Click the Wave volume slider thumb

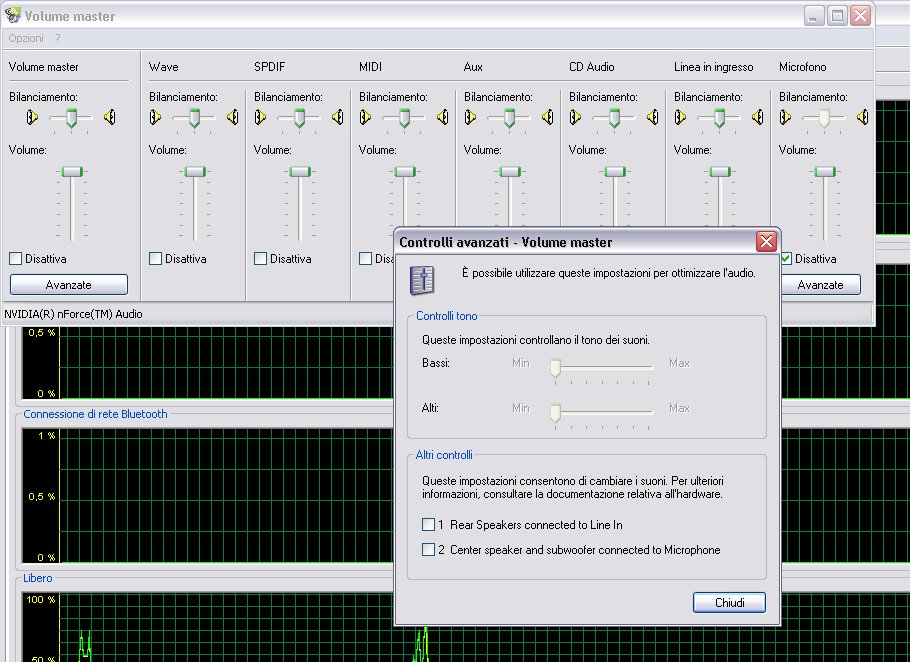[195, 172]
